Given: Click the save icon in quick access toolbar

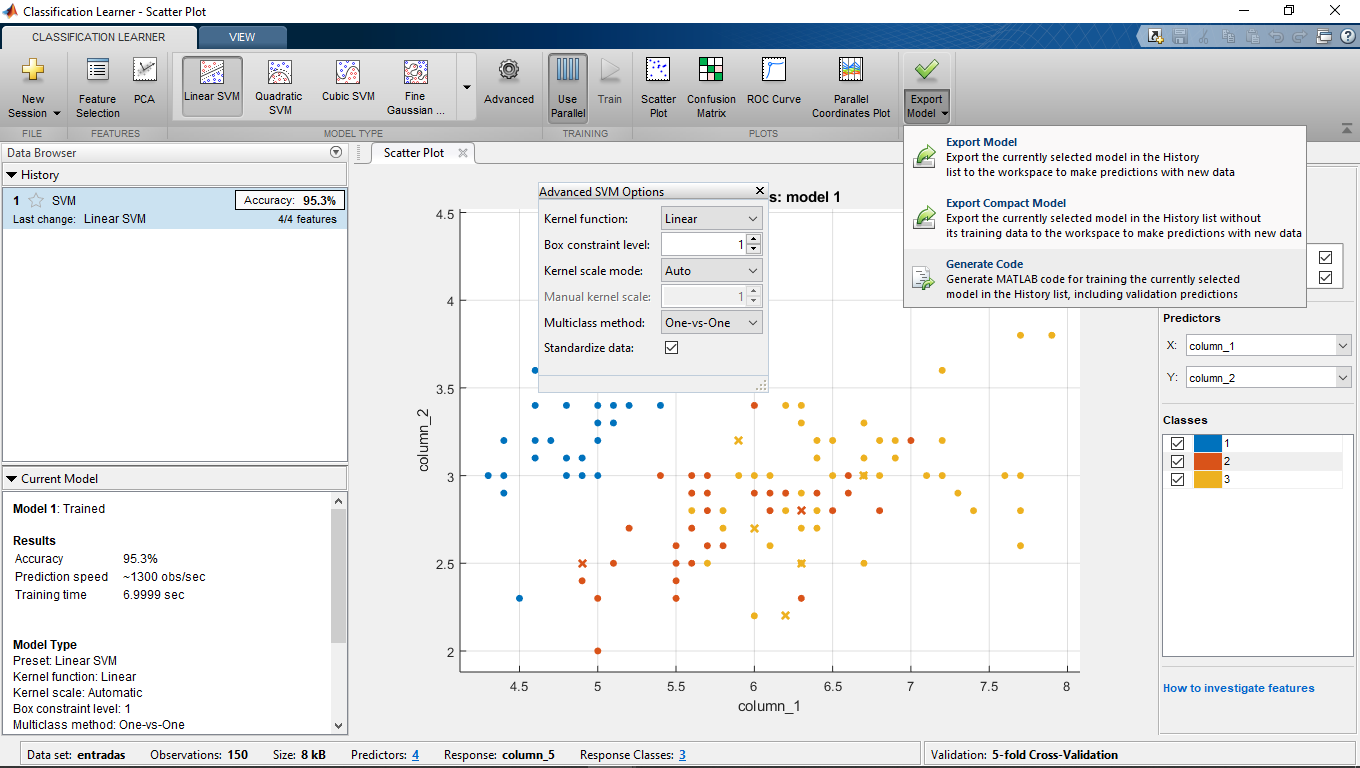Looking at the screenshot, I should tap(1179, 37).
